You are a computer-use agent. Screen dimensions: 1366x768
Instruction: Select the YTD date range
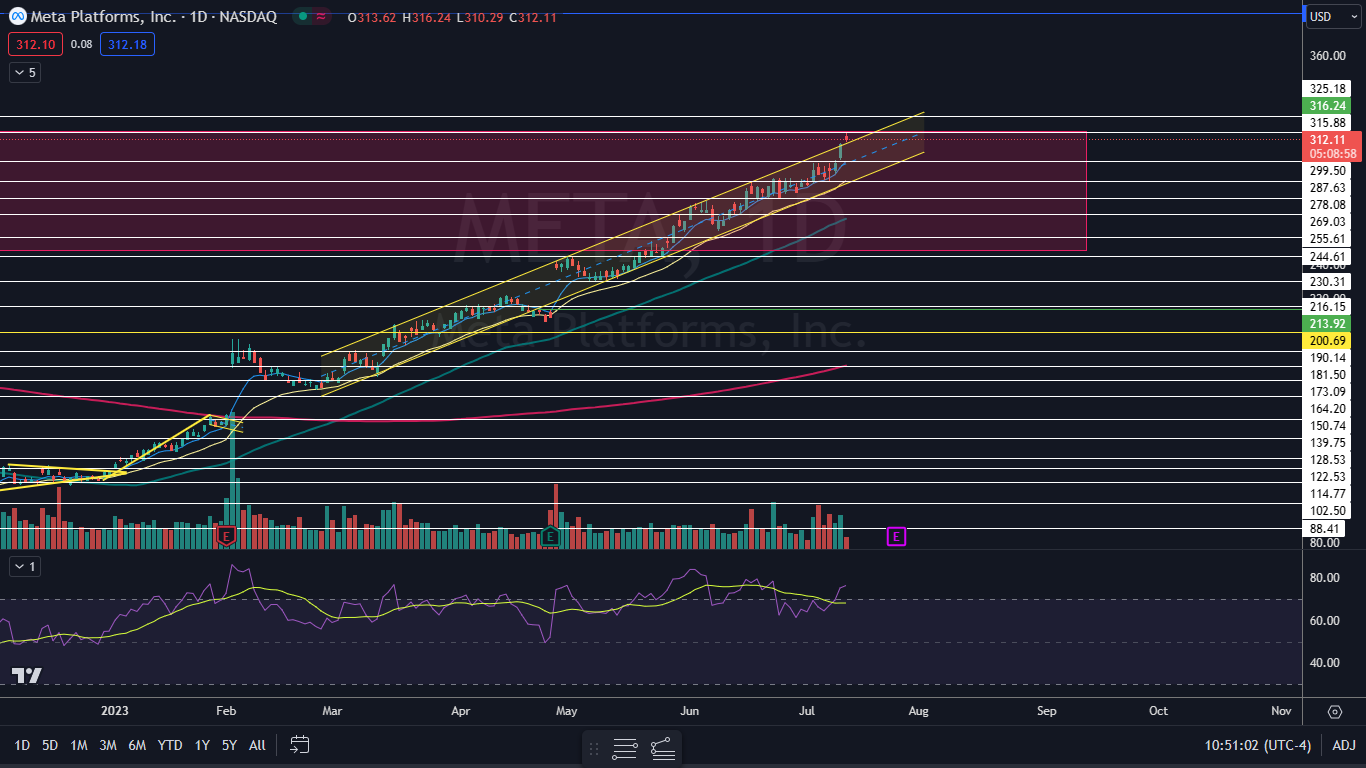pyautogui.click(x=170, y=744)
